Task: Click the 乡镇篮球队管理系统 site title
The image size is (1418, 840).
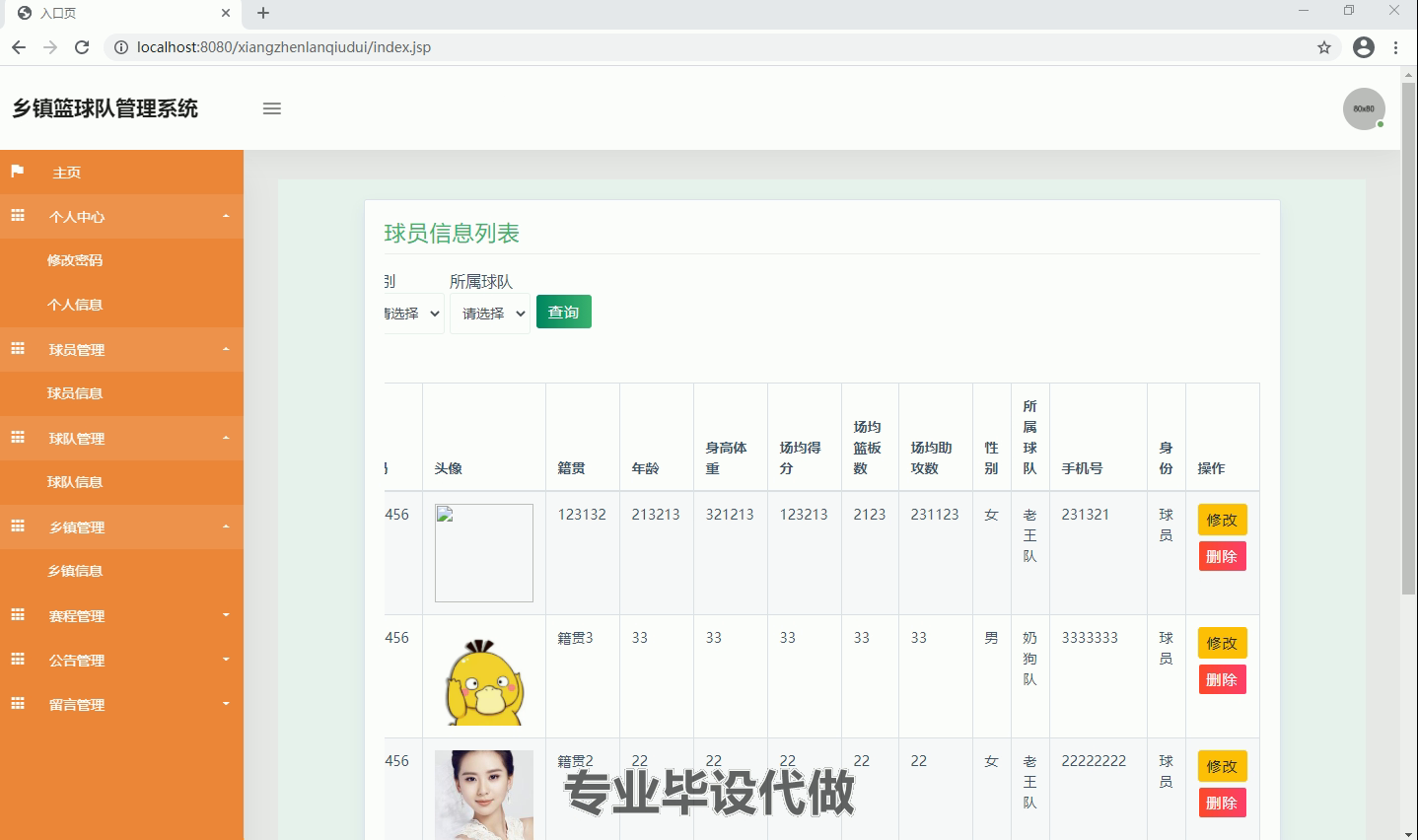Action: (106, 108)
